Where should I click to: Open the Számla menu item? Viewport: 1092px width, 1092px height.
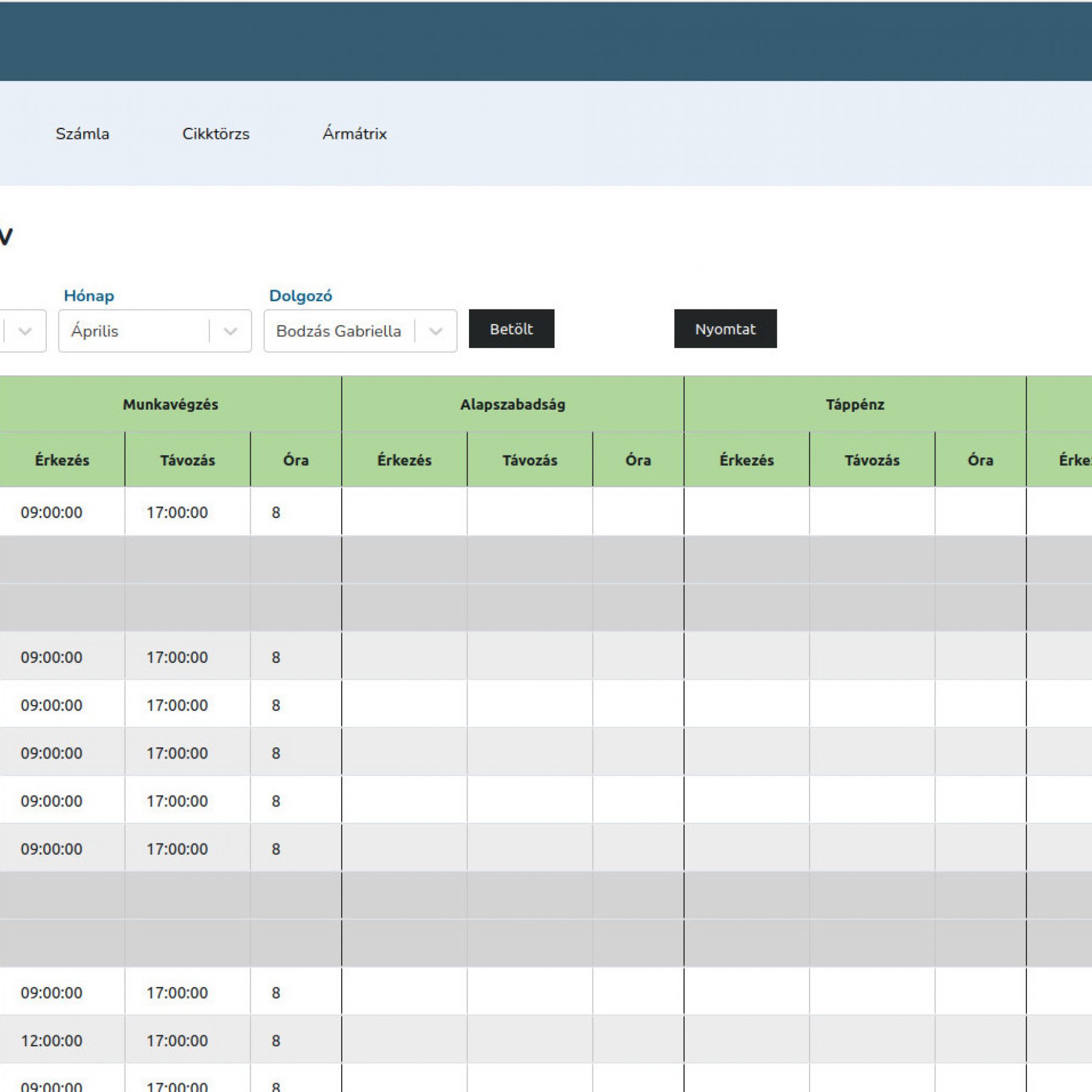(82, 134)
